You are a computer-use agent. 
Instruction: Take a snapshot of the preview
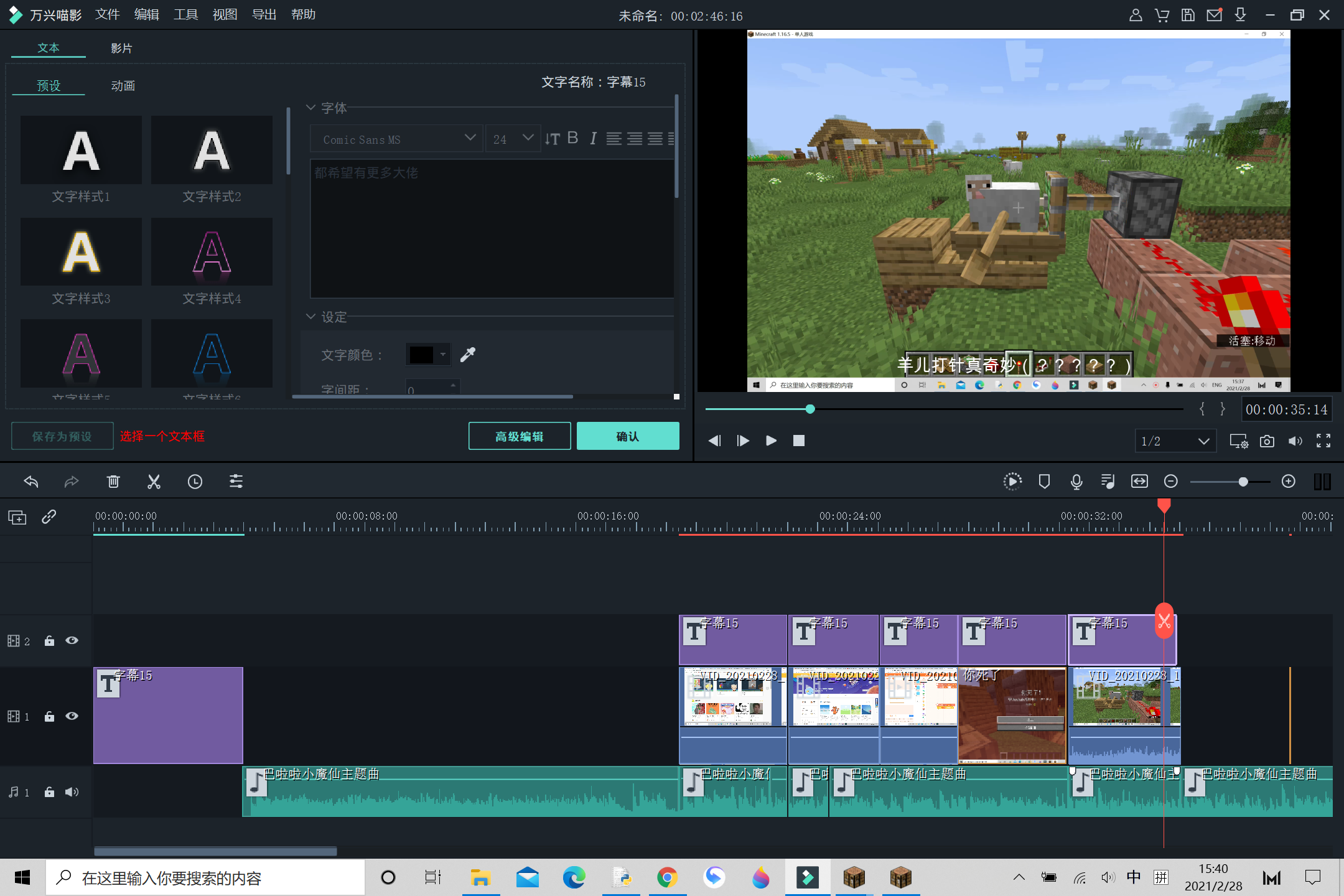[1267, 441]
